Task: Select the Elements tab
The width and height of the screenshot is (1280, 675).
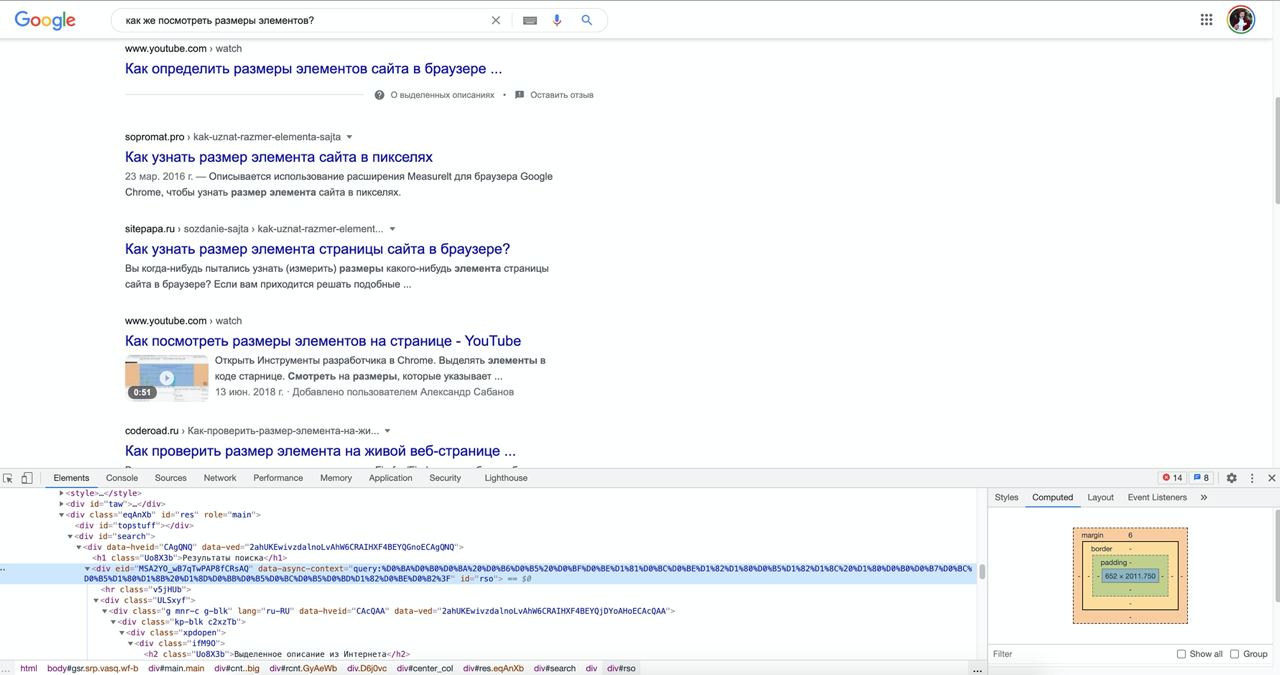Action: [x=71, y=478]
